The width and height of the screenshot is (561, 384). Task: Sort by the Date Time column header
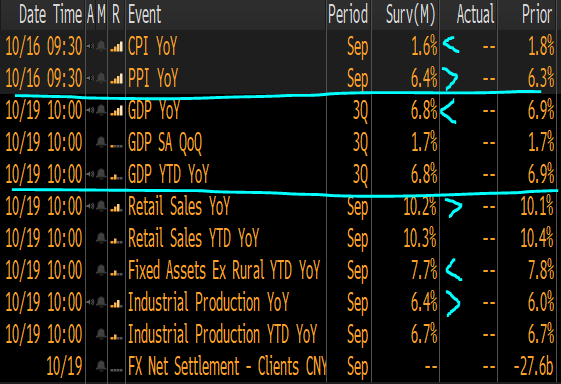click(50, 15)
